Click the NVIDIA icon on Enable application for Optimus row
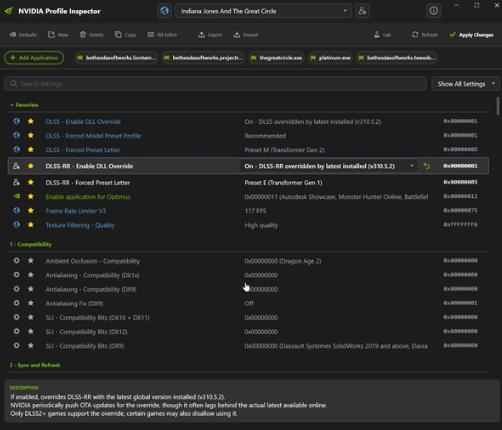 pos(16,196)
